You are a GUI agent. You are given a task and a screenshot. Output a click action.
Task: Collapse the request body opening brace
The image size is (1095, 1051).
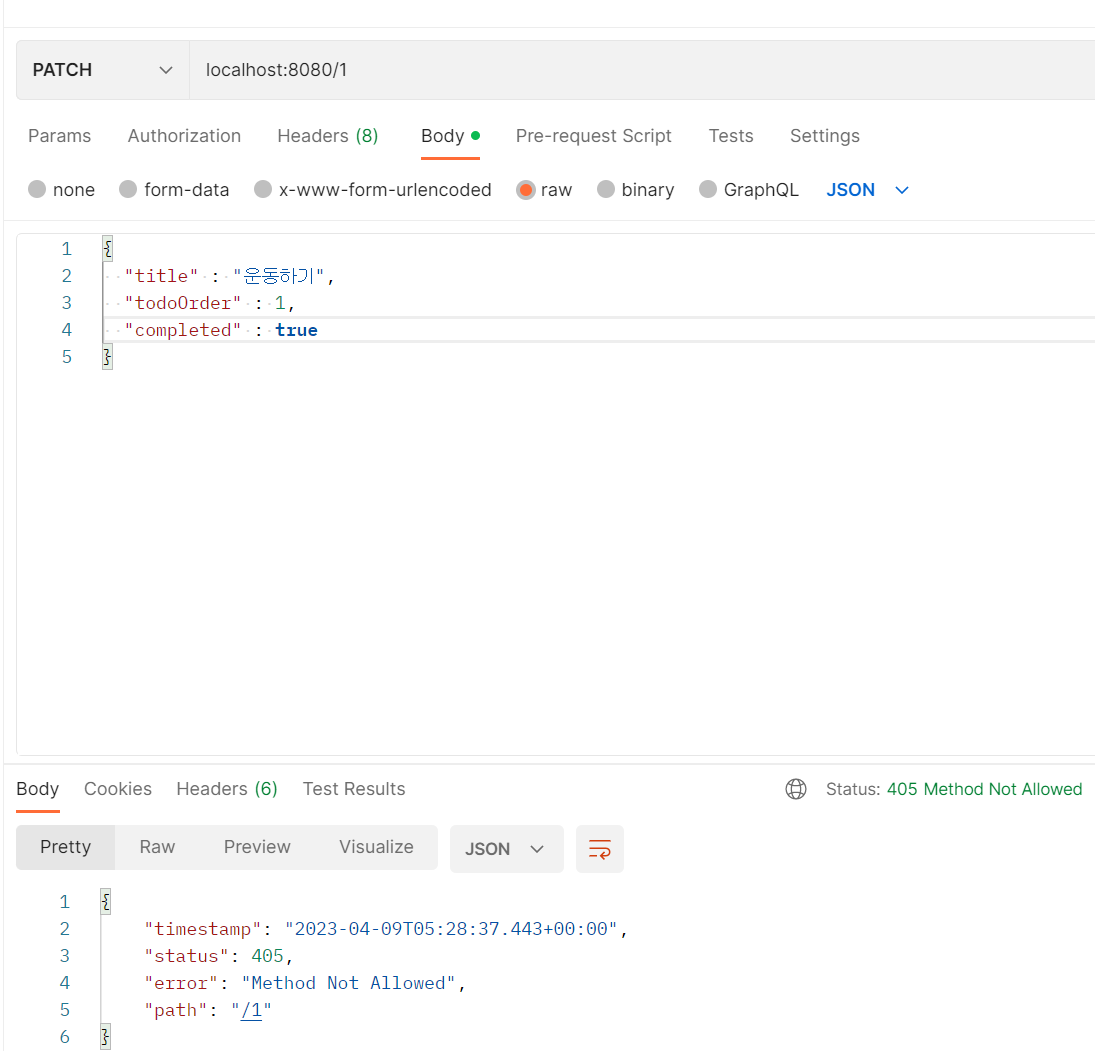pyautogui.click(x=107, y=249)
